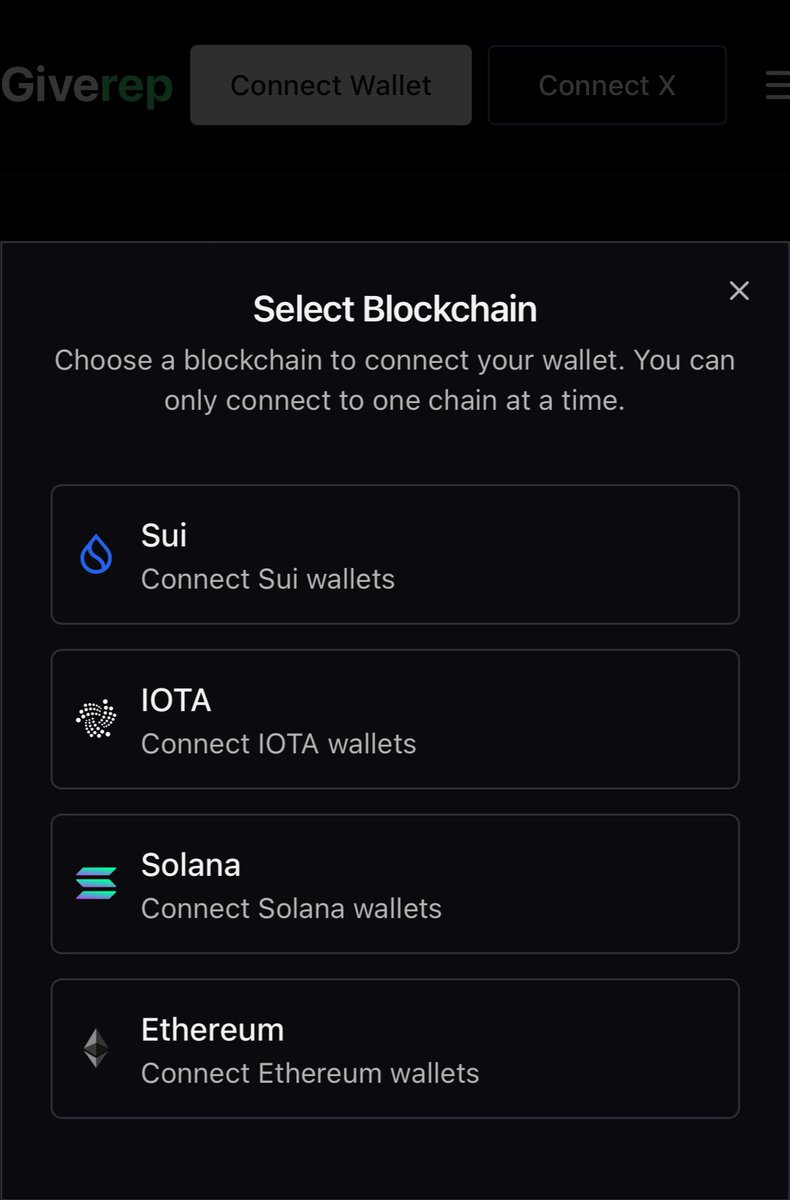Image resolution: width=790 pixels, height=1200 pixels.
Task: Click the IOTA dotted swirl logo
Action: pyautogui.click(x=96, y=719)
